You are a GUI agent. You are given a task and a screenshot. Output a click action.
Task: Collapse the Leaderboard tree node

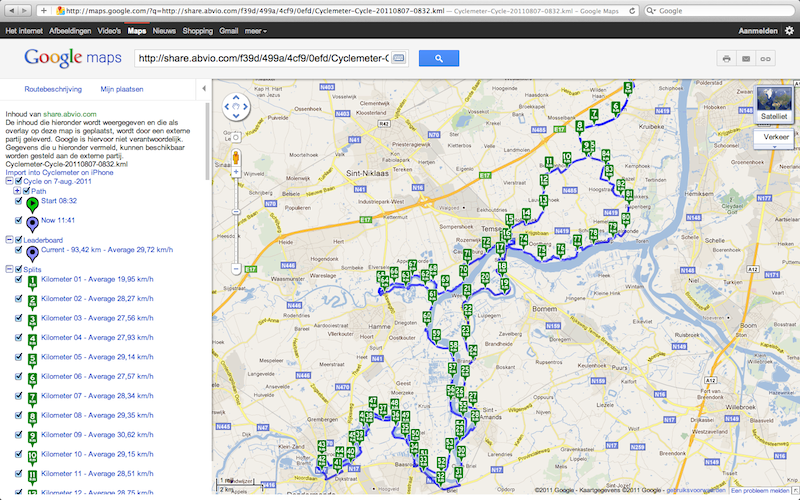(9, 239)
